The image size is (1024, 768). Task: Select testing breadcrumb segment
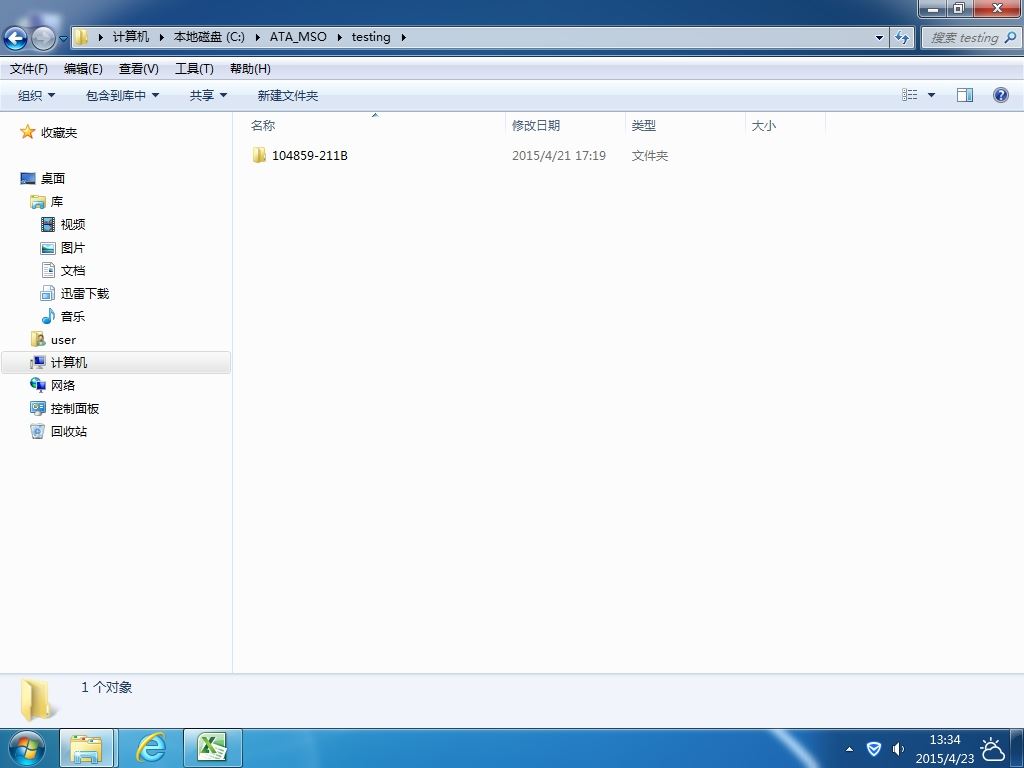click(x=371, y=37)
